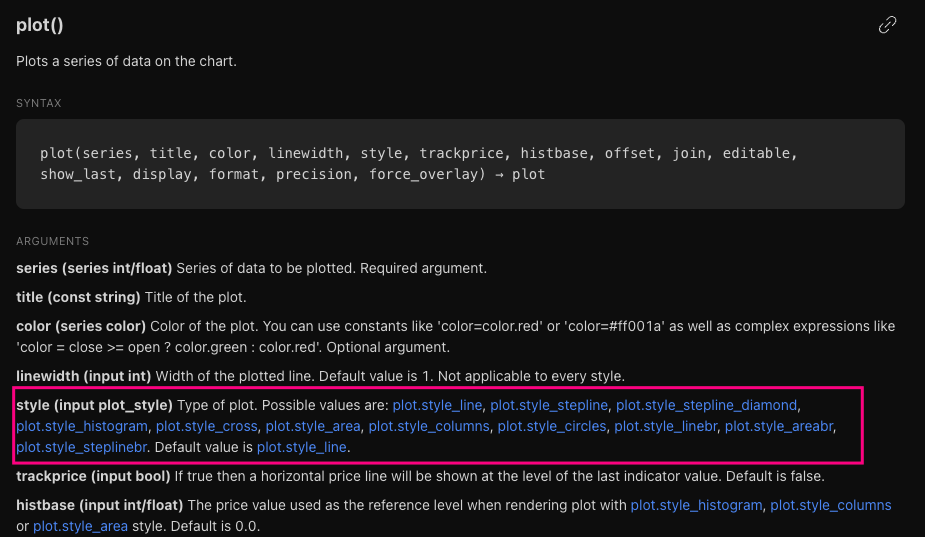925x537 pixels.
Task: Open plot.style_line link after 'Possible values are'
Action: [x=437, y=405]
